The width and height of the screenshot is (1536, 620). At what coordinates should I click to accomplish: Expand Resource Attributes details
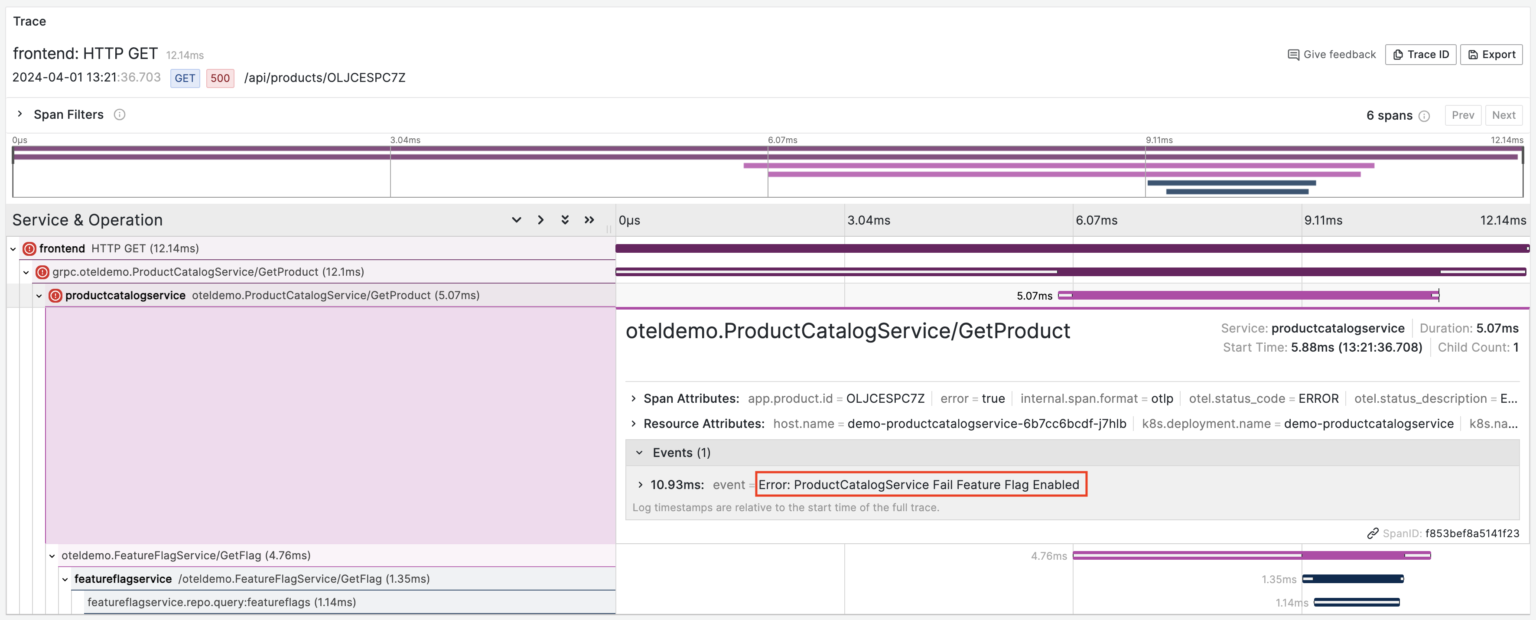click(633, 424)
